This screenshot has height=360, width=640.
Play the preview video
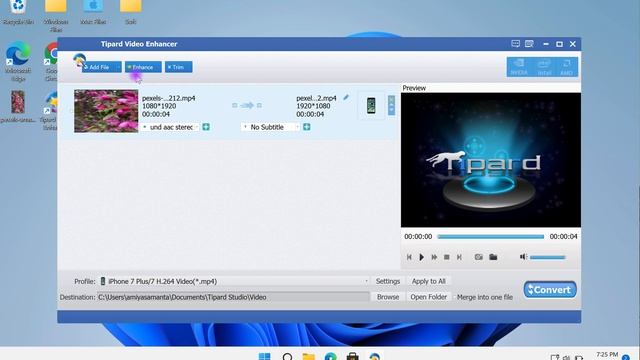click(x=422, y=257)
